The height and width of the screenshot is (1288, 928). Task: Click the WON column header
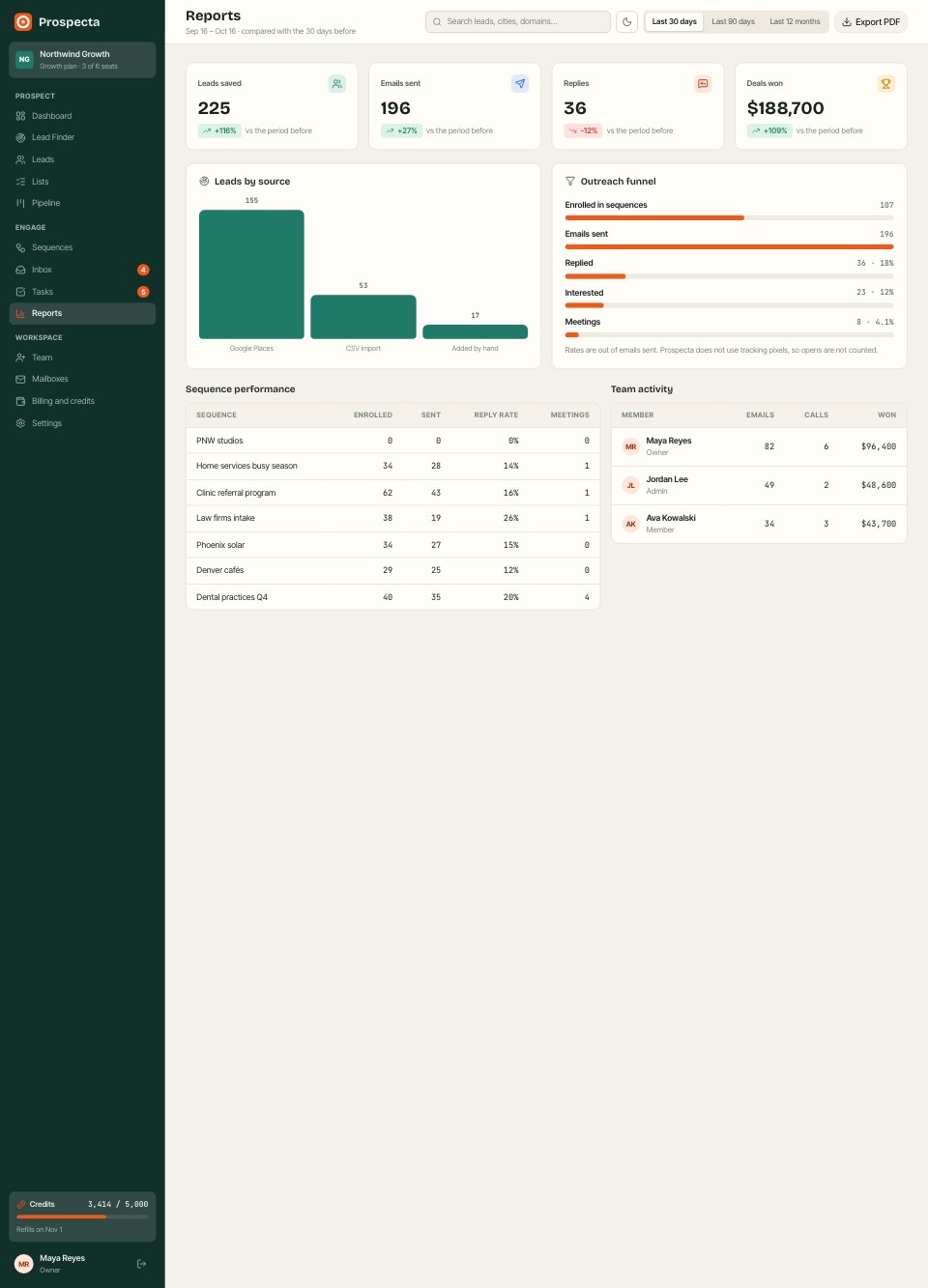pos(886,415)
